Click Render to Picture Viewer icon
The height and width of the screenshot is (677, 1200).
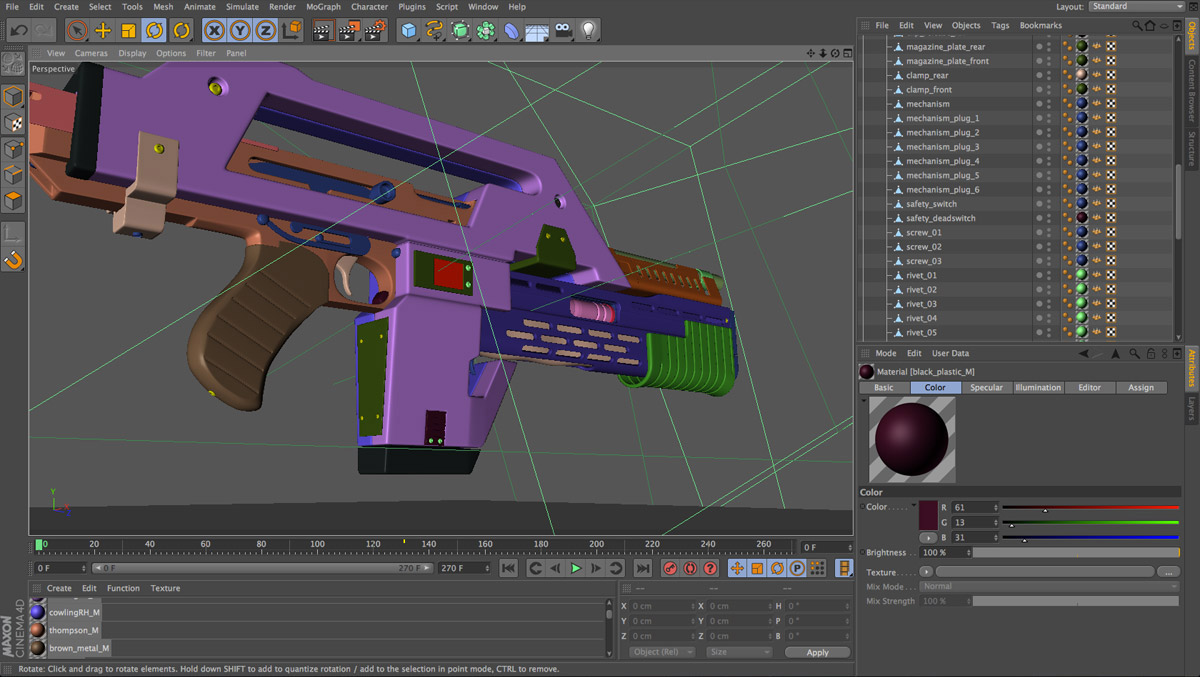tap(349, 31)
